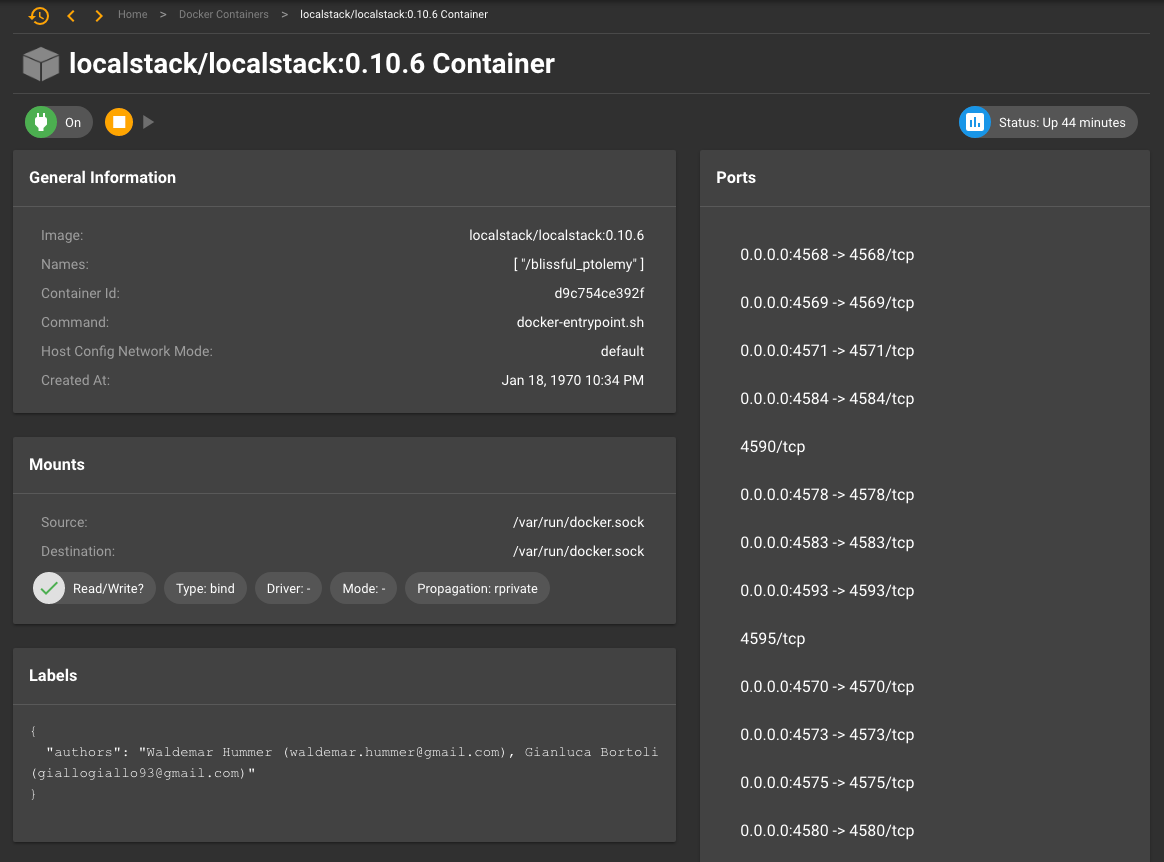This screenshot has height=862, width=1164.
Task: Click the container cube icon
Action: pyautogui.click(x=41, y=64)
